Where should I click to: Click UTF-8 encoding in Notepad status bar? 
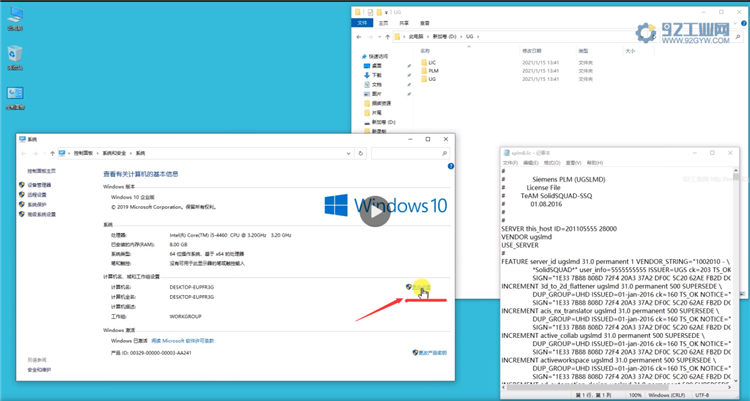coord(702,395)
